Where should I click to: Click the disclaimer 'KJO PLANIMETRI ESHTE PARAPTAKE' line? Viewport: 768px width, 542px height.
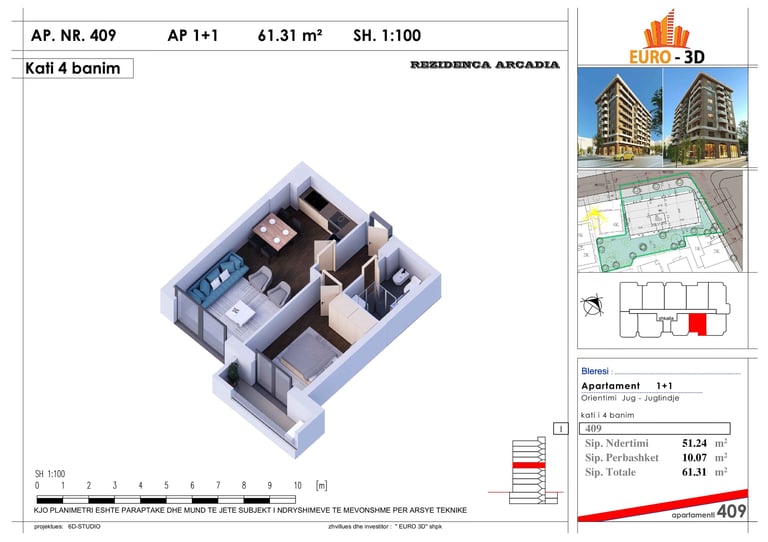[x=250, y=510]
